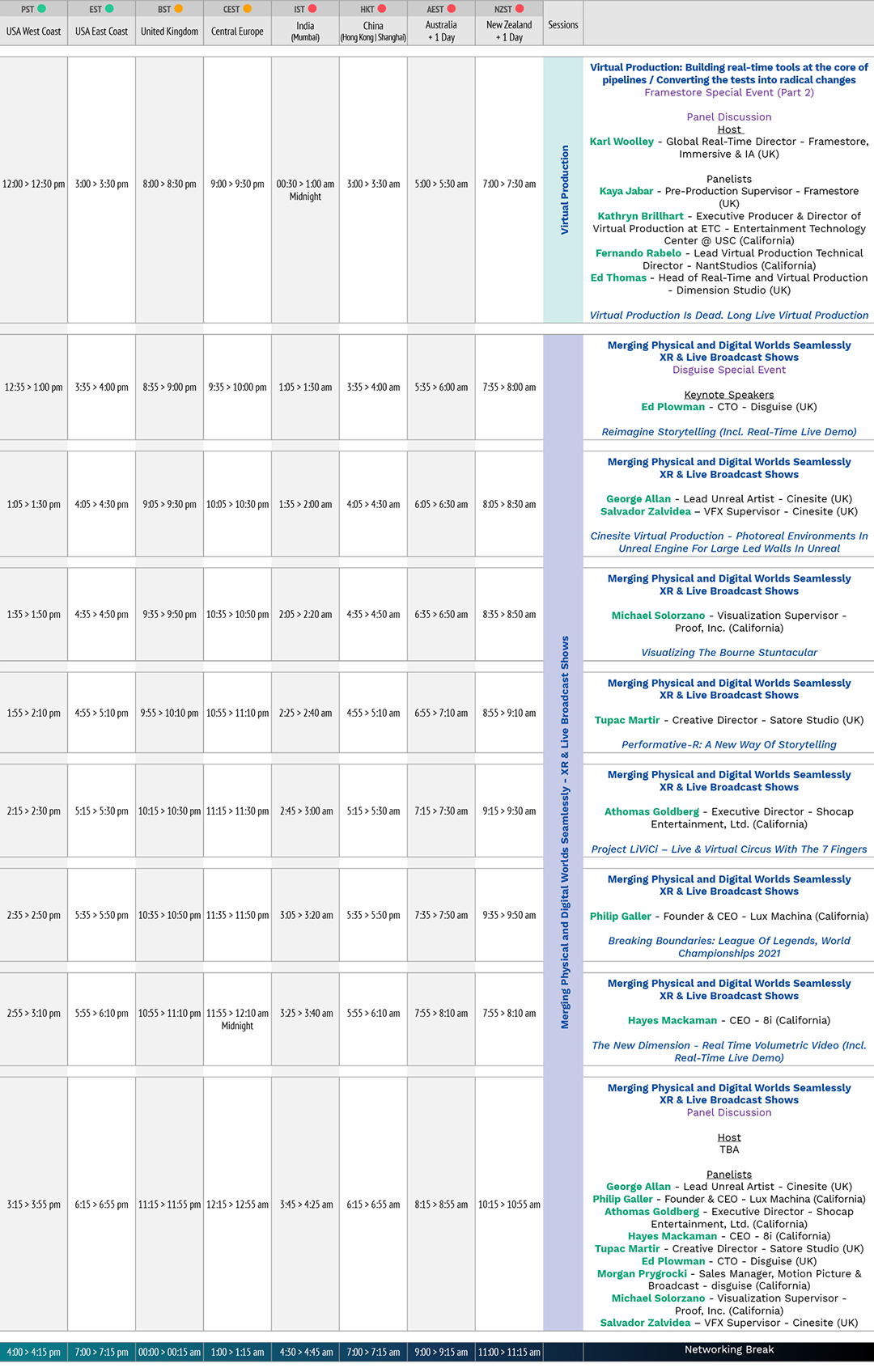Viewport: 874px width, 1372px height.
Task: Select the 3:15 > 3:55 pm PST cell
Action: point(34,1205)
